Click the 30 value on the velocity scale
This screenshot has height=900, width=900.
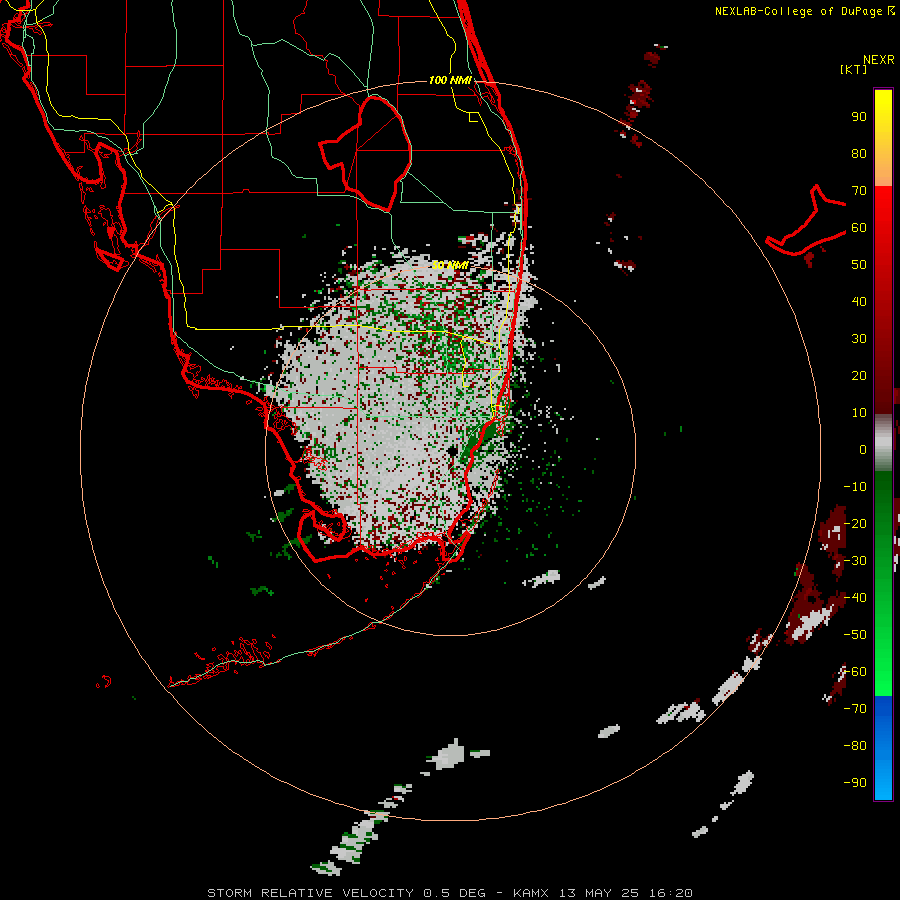pos(859,339)
